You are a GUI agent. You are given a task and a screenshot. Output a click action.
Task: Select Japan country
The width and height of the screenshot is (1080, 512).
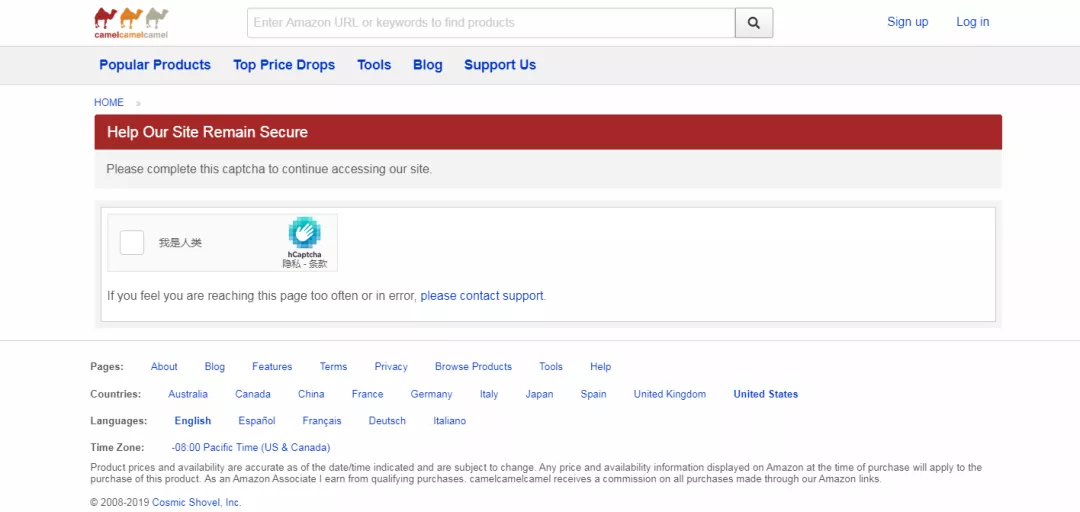539,394
